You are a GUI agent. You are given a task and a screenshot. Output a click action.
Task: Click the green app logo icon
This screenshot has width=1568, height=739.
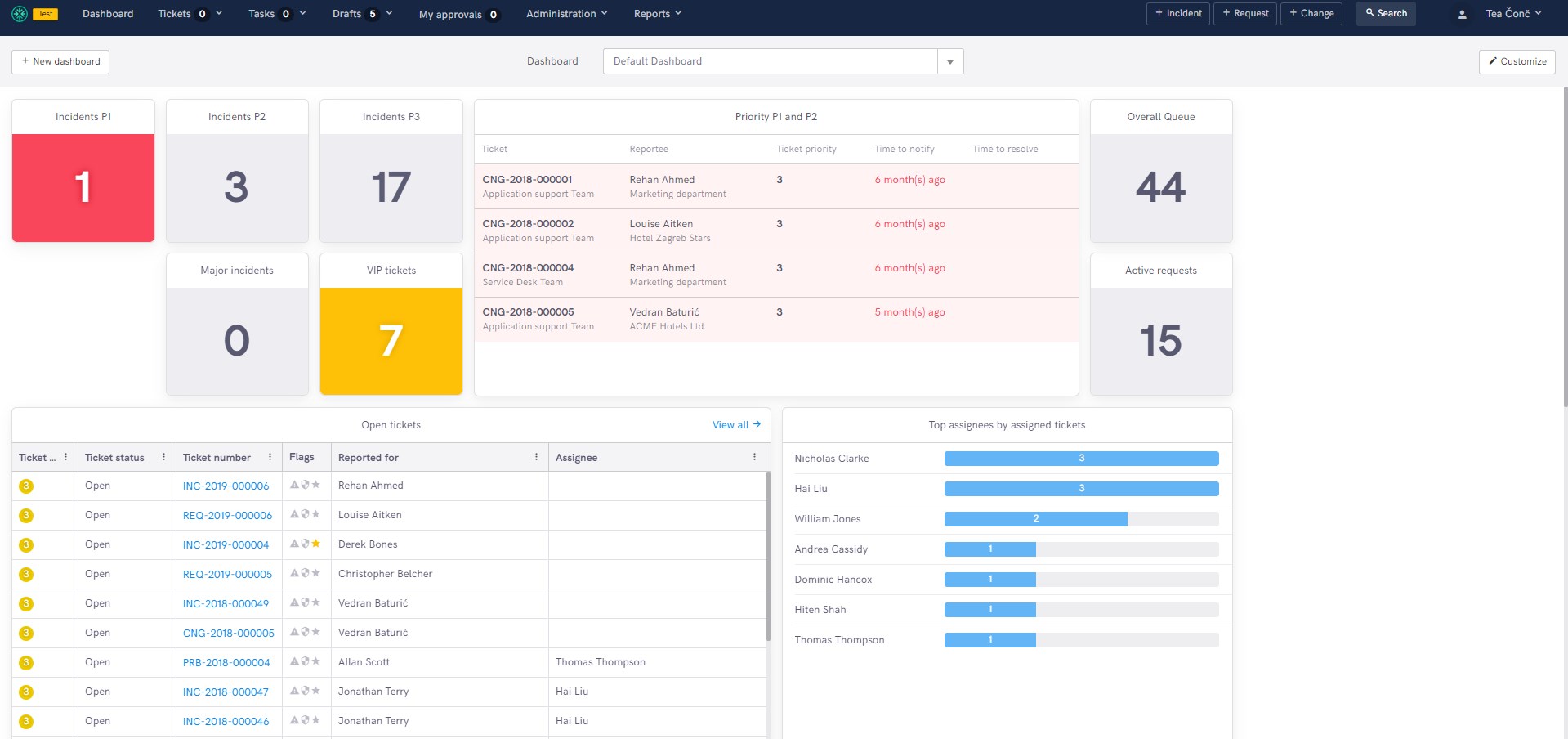(x=20, y=14)
